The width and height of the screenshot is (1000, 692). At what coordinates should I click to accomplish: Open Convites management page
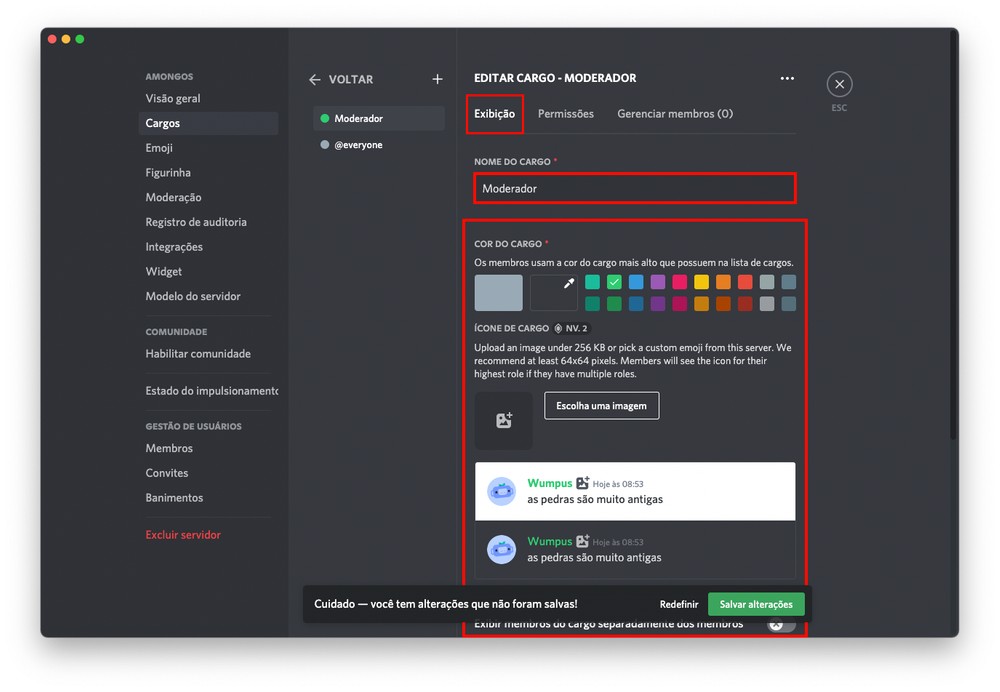208,473
